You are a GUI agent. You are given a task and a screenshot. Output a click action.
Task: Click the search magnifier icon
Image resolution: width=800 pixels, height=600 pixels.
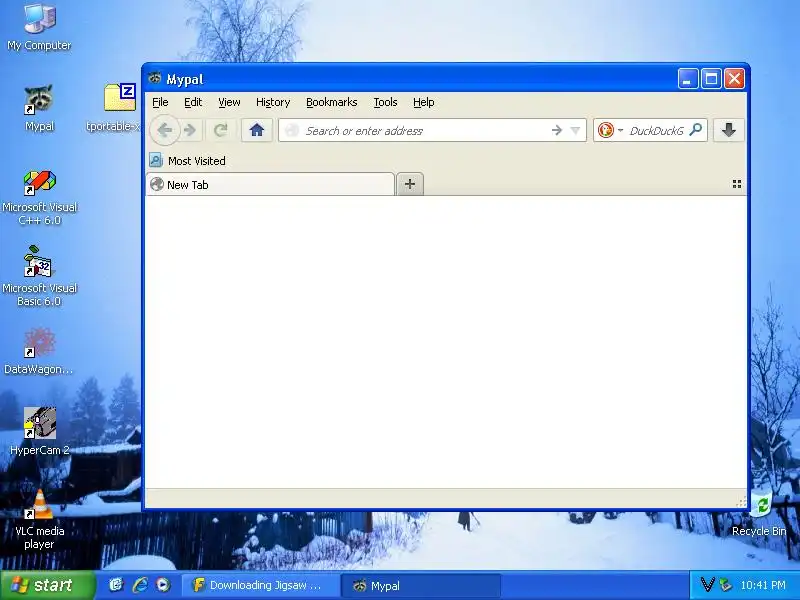coord(695,130)
